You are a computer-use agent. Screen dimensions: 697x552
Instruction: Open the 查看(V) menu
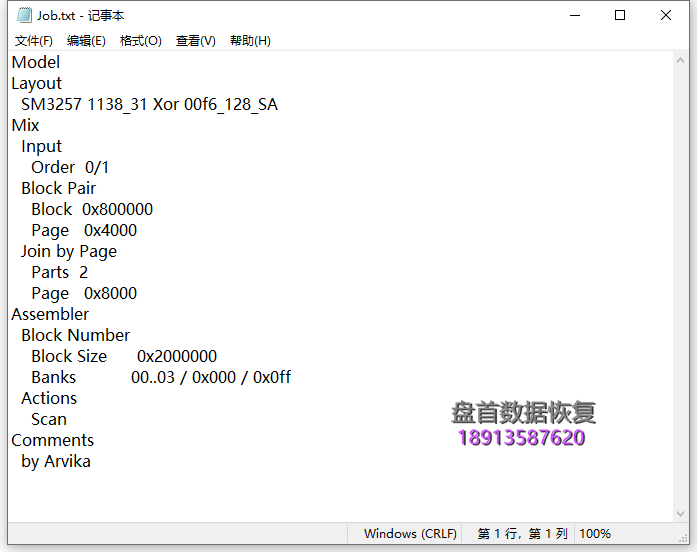(196, 41)
